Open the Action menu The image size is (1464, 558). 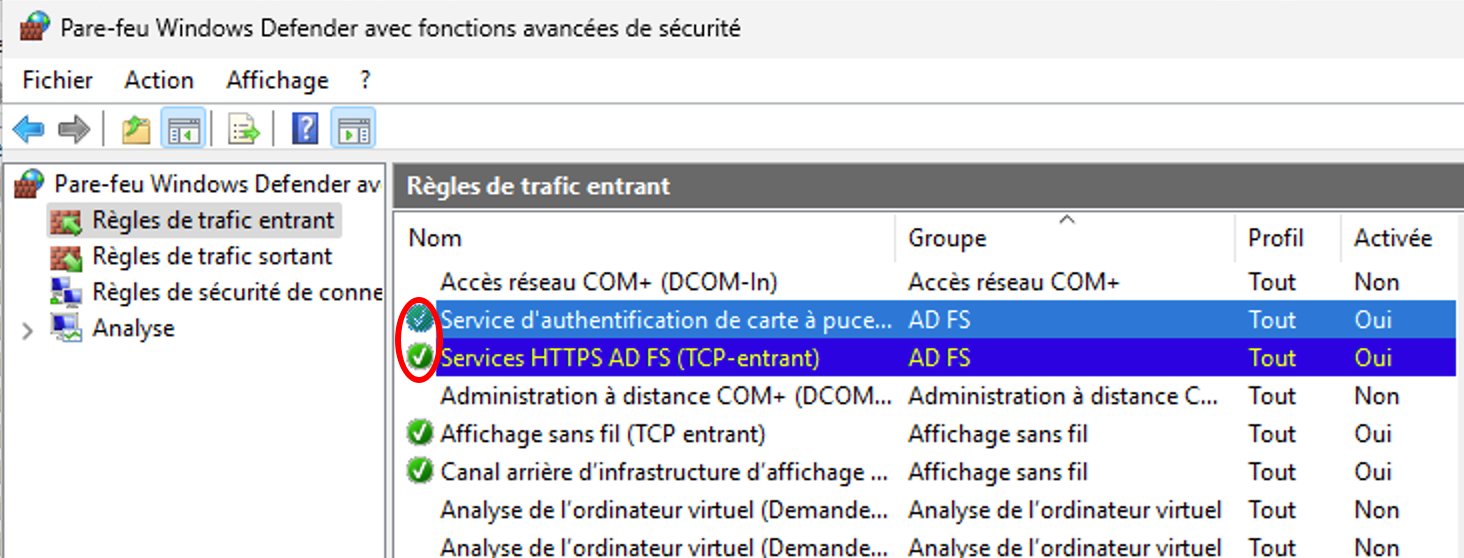[159, 80]
